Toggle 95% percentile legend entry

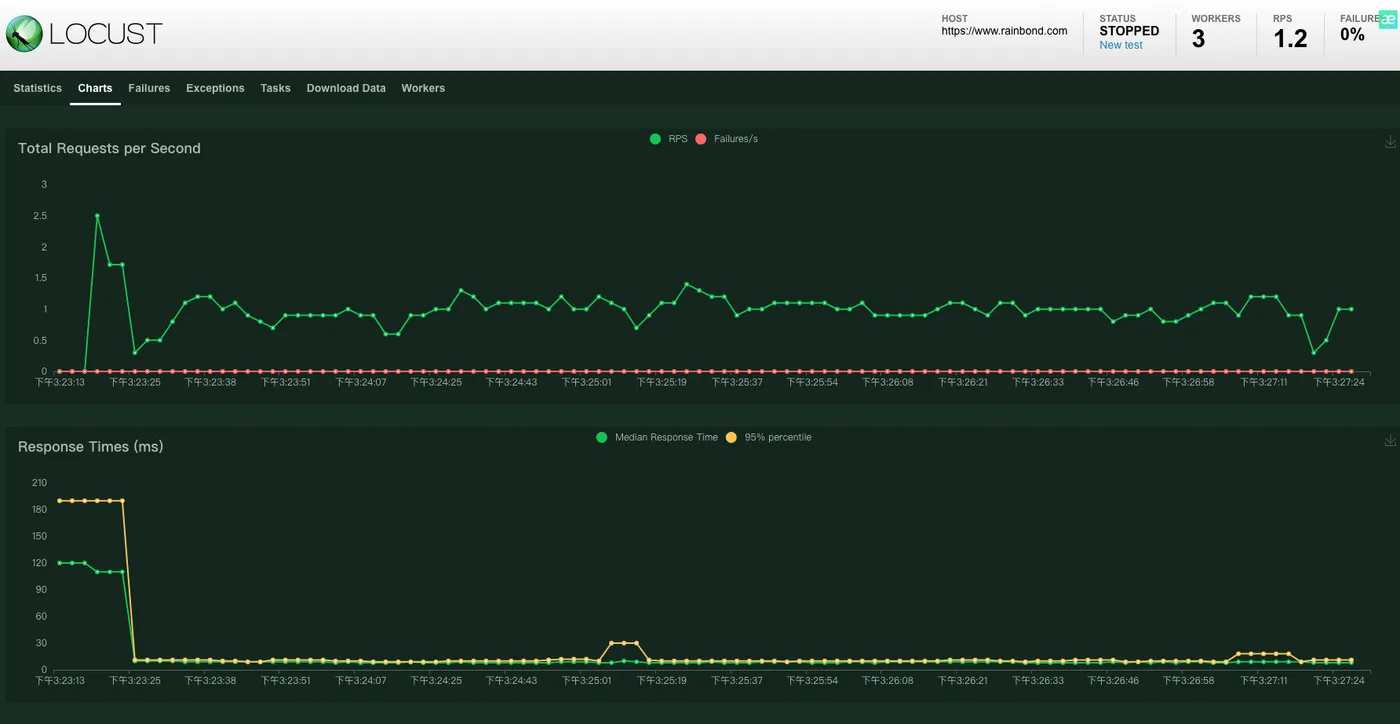tap(768, 437)
